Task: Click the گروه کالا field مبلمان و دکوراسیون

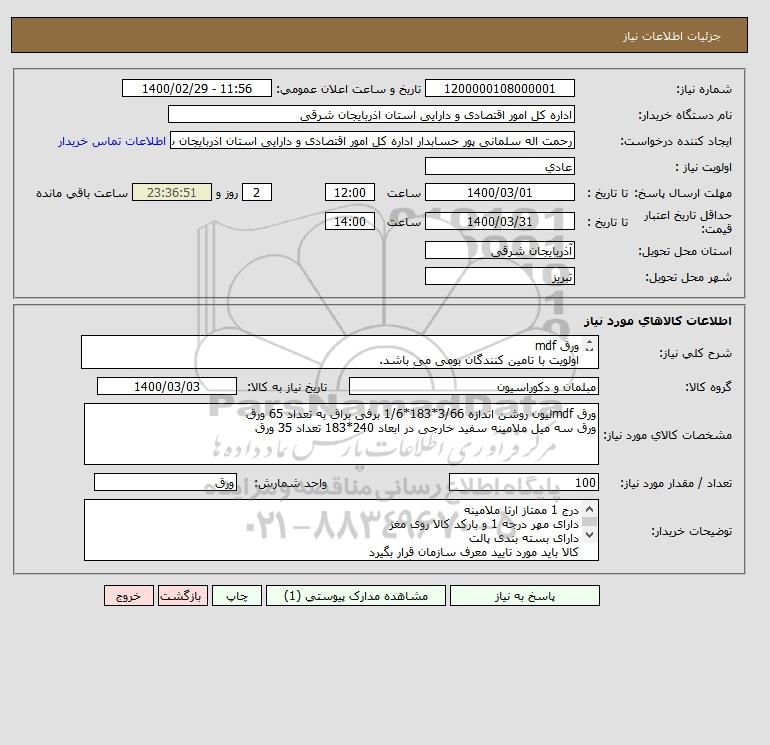Action: [x=473, y=386]
